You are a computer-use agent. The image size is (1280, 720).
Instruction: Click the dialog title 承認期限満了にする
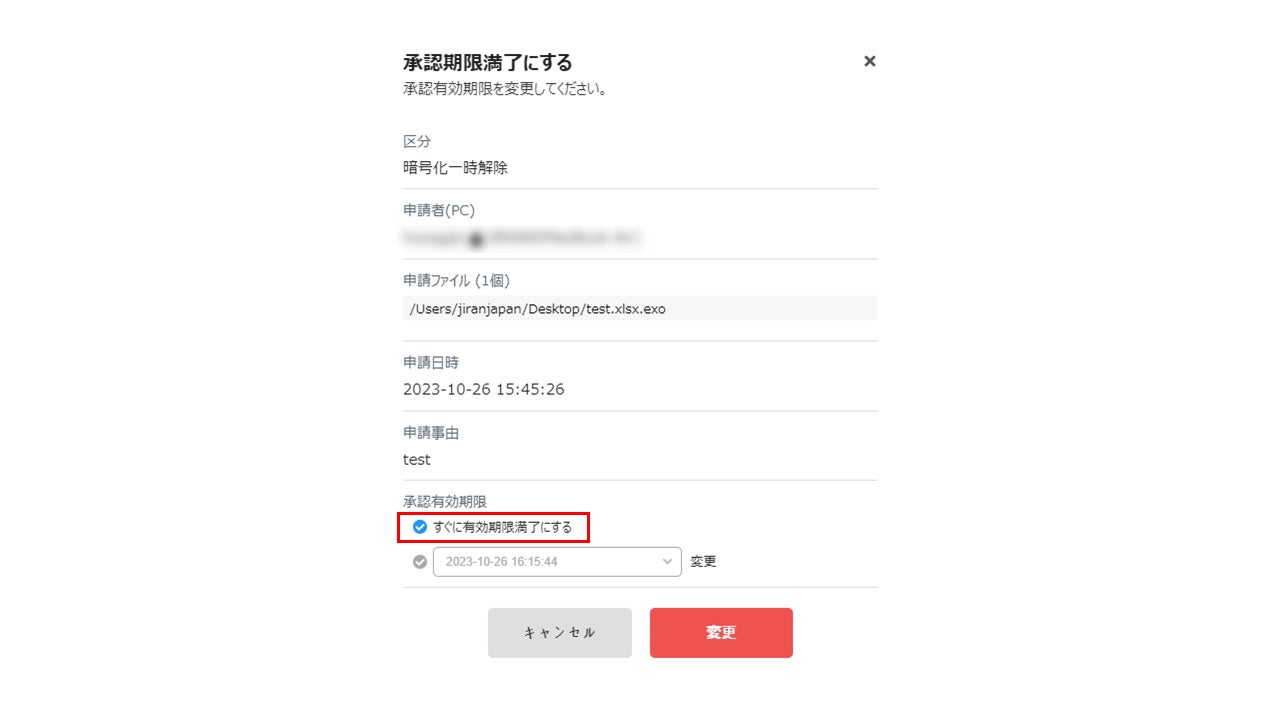coord(487,63)
